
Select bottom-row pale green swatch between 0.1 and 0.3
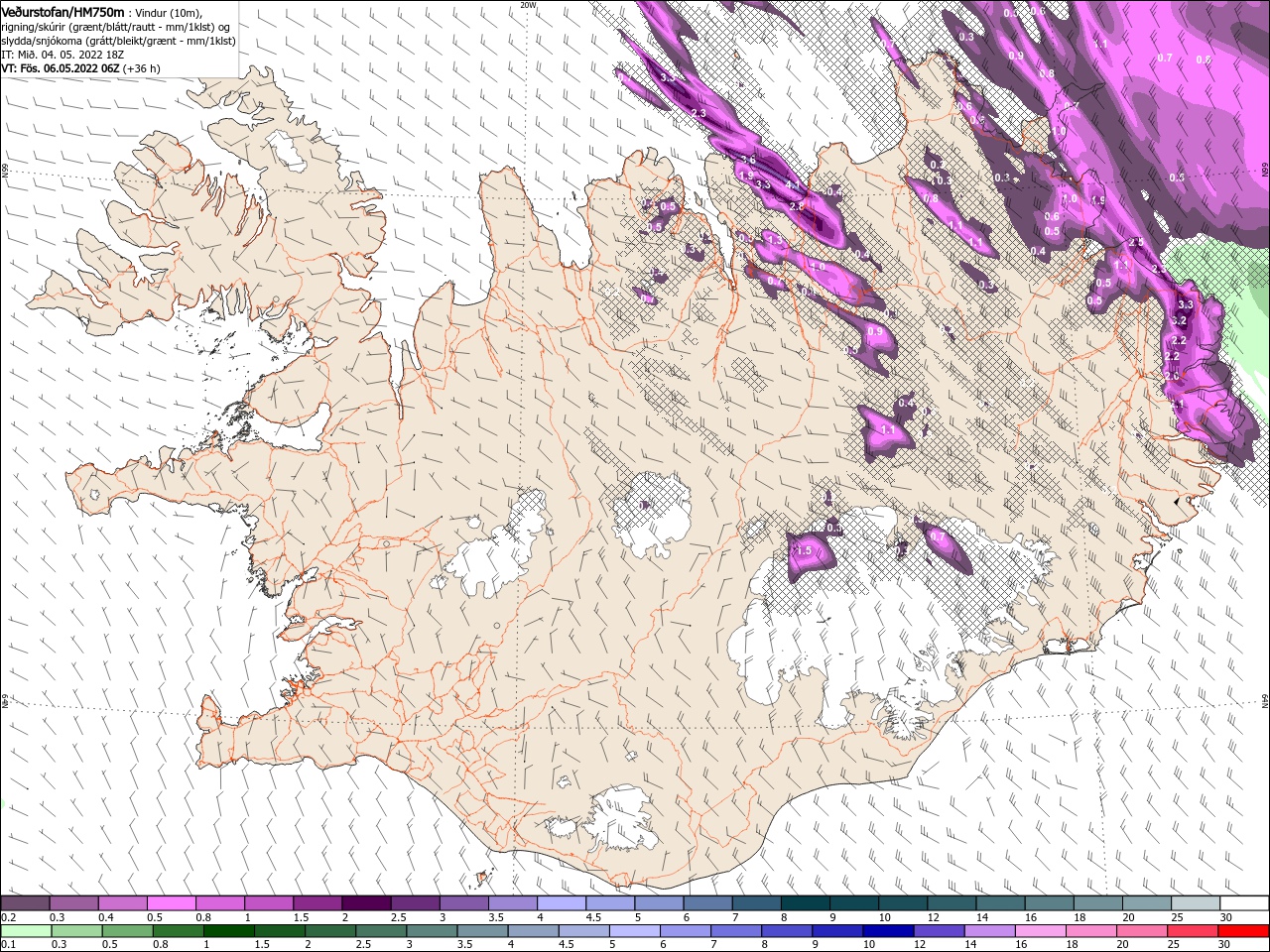coord(25,931)
